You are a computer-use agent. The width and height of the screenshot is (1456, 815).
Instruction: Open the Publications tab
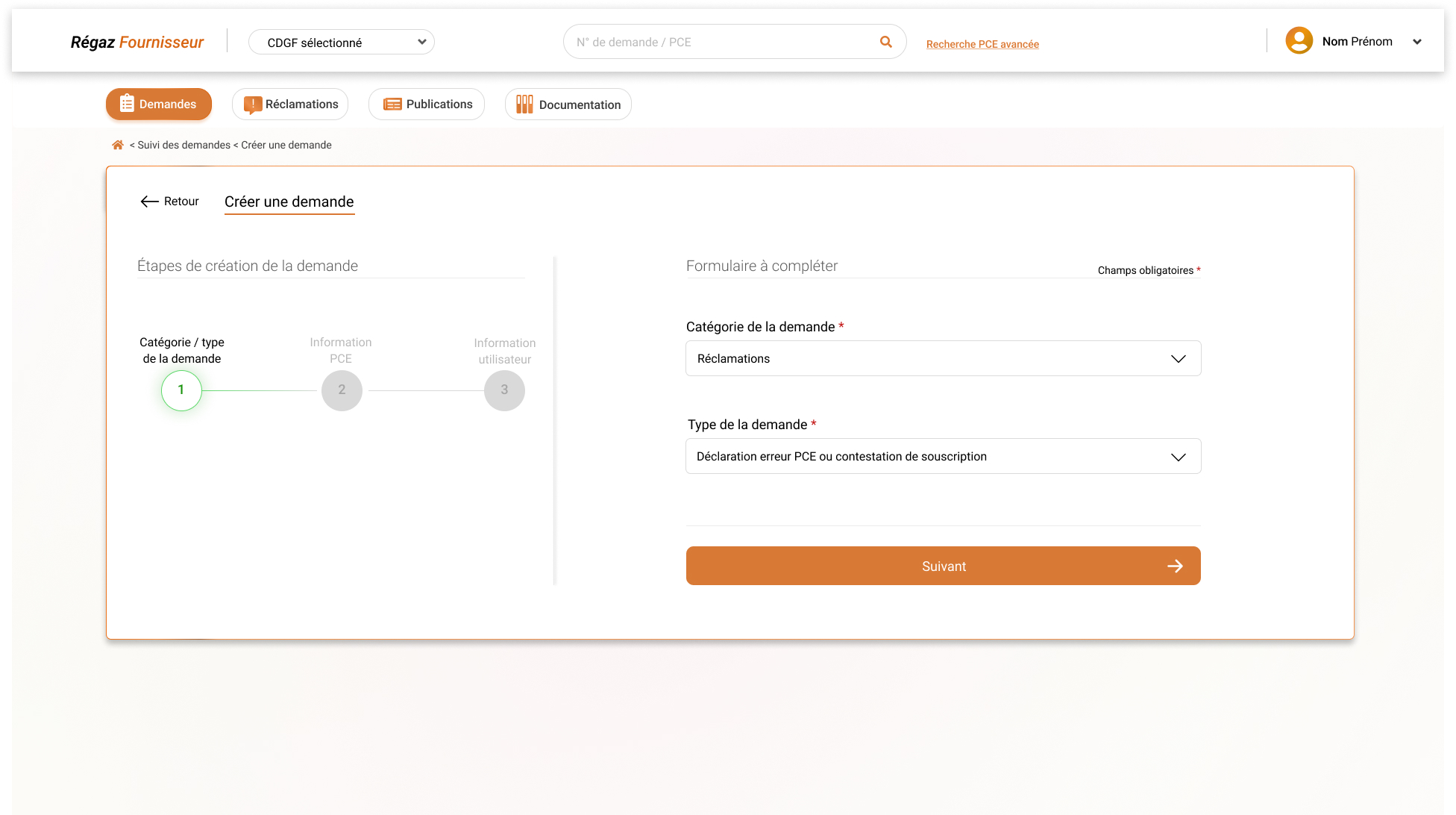point(427,104)
